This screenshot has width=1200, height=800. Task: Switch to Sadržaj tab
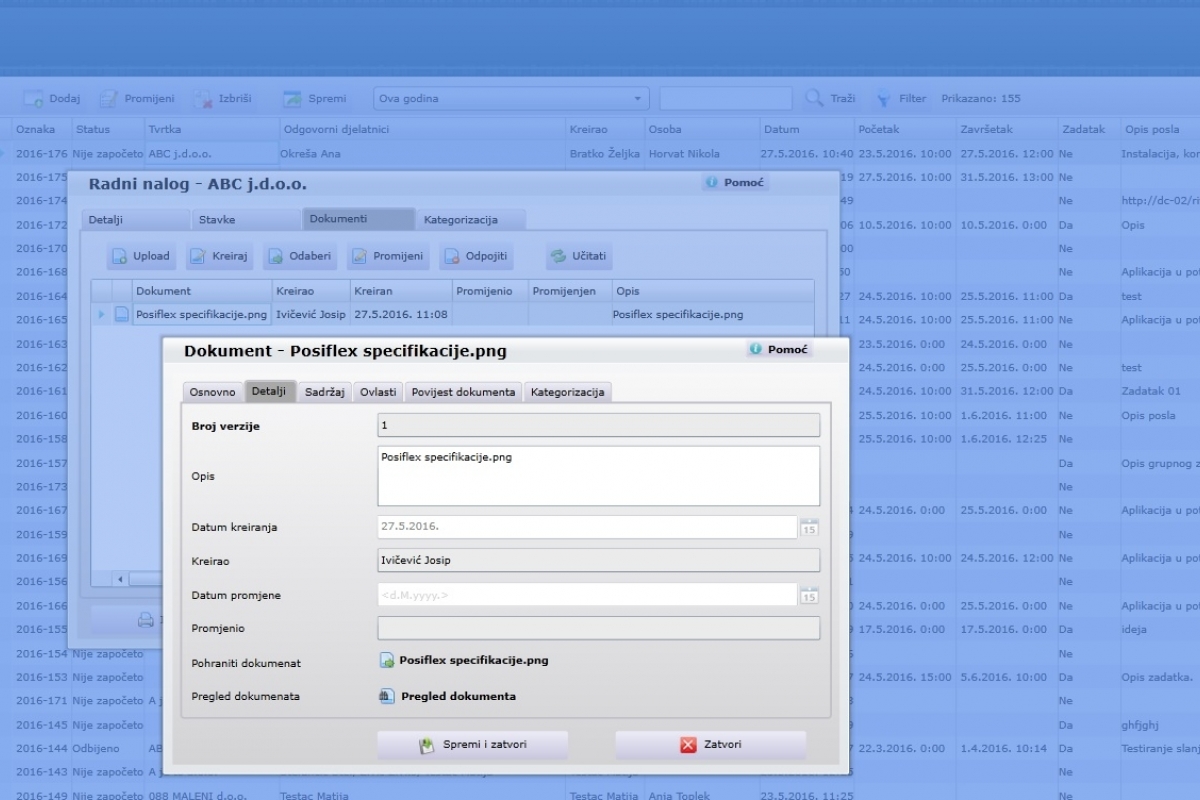[x=325, y=392]
